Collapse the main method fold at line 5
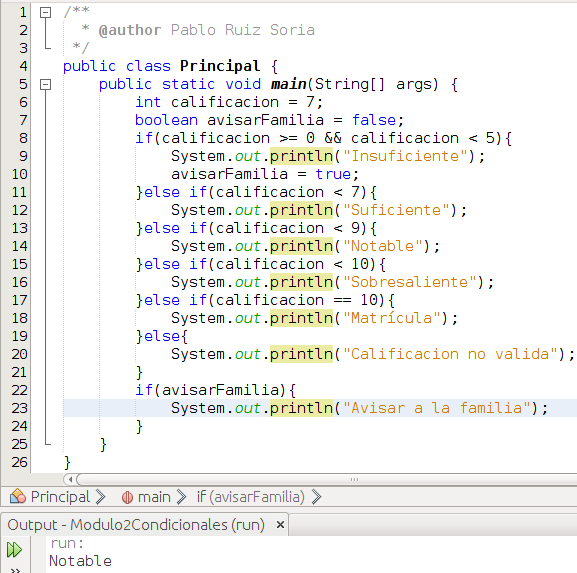The height and width of the screenshot is (573, 577). pos(45,85)
